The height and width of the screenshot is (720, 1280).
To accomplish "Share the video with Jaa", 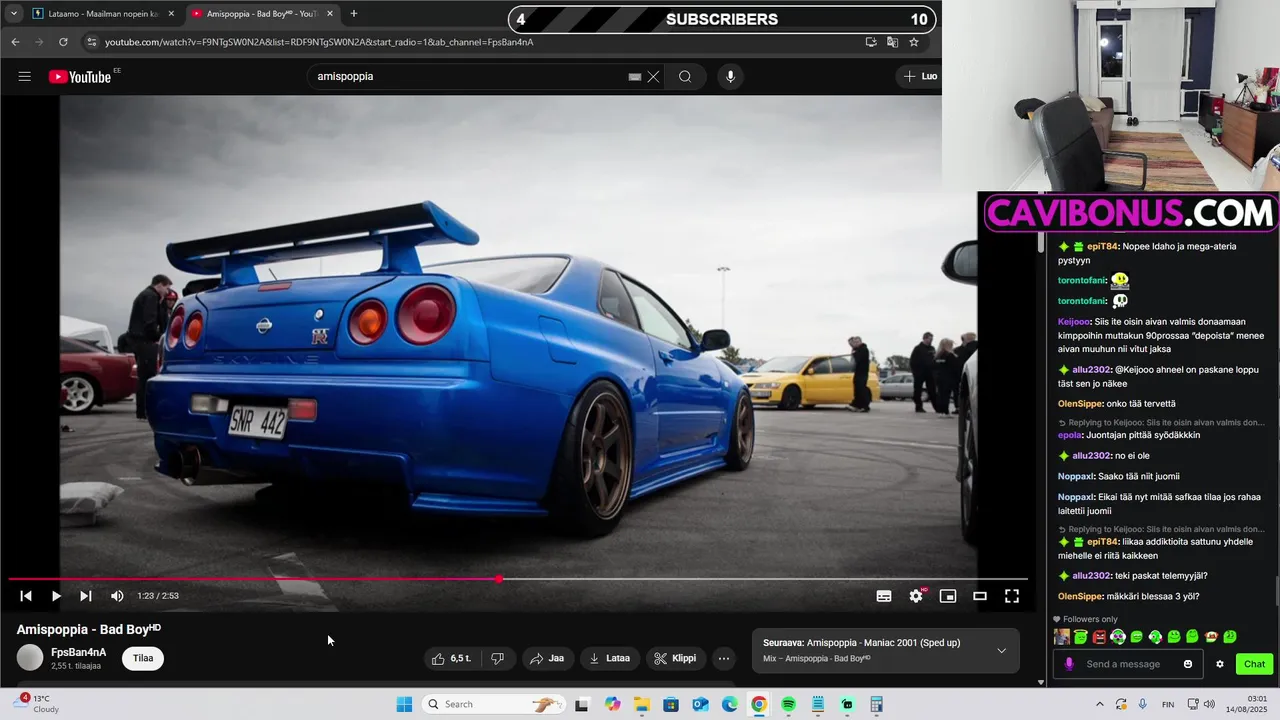I will click(547, 658).
